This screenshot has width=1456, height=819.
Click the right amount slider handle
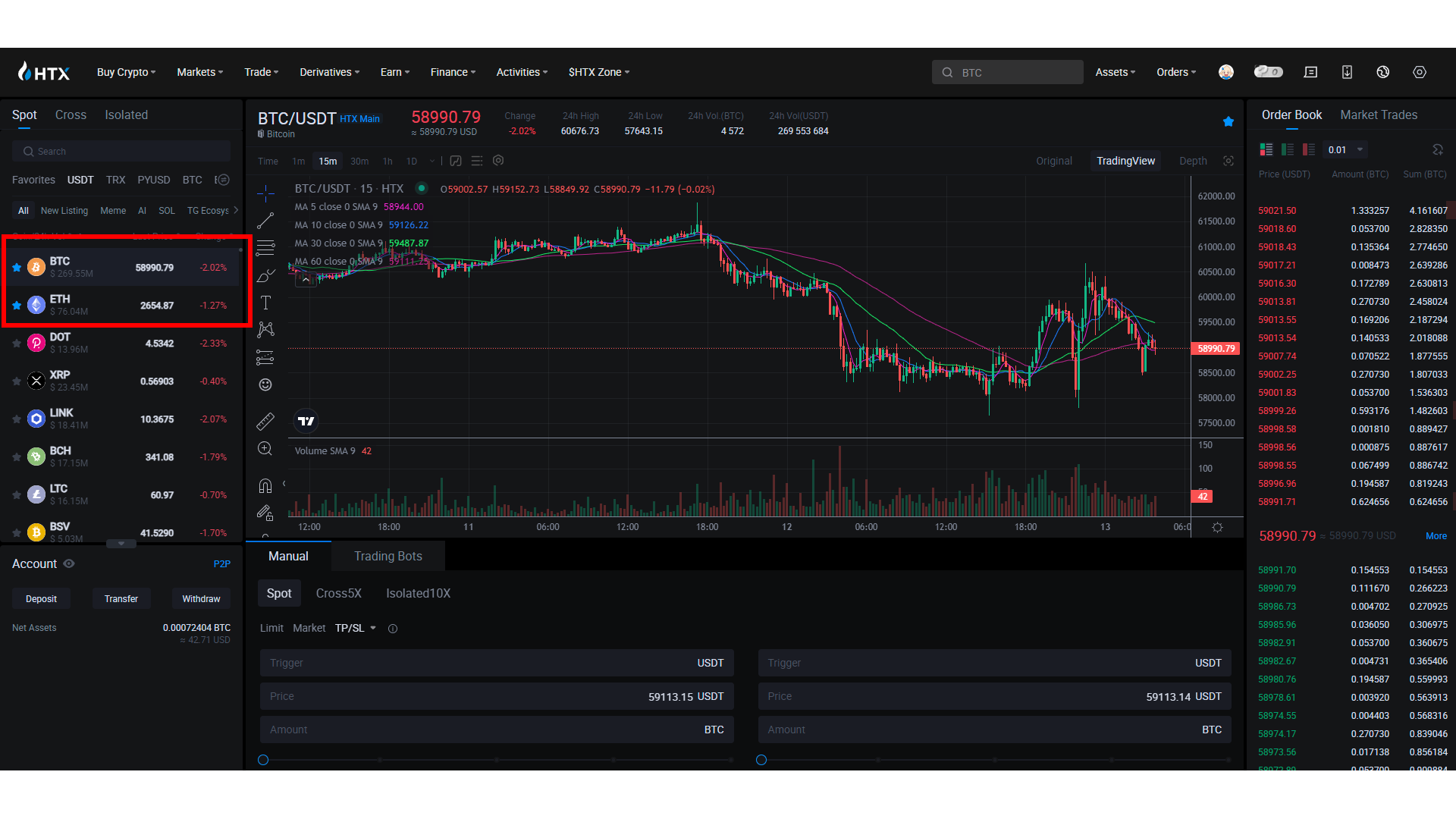[761, 760]
